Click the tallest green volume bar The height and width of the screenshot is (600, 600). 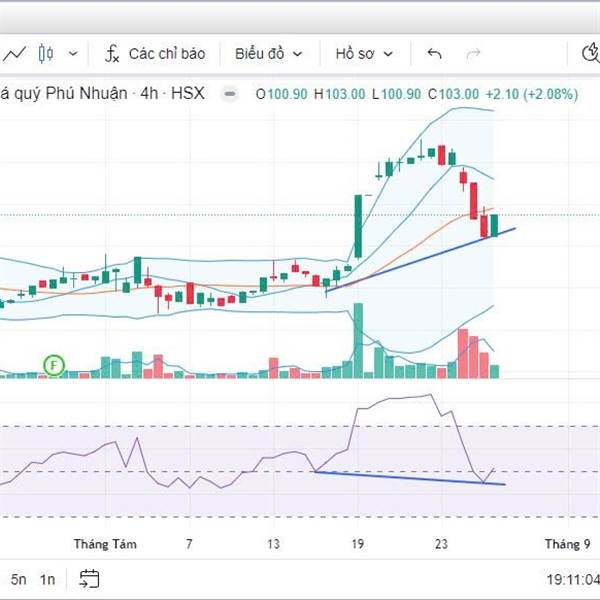[x=358, y=341]
